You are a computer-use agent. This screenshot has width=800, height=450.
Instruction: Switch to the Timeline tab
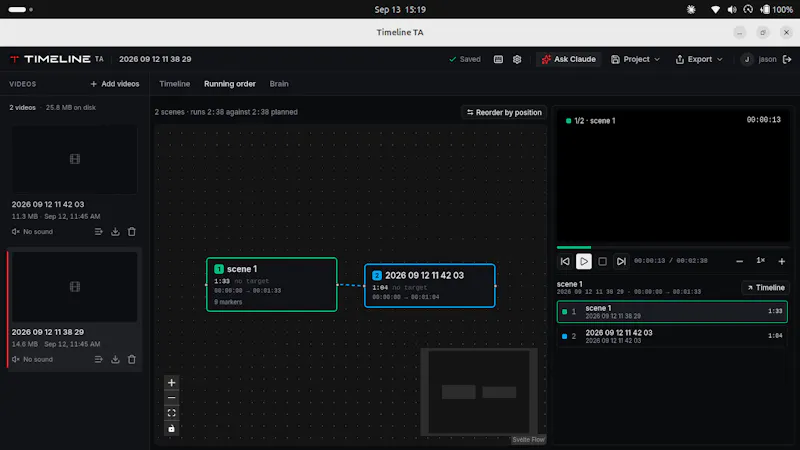pyautogui.click(x=174, y=84)
